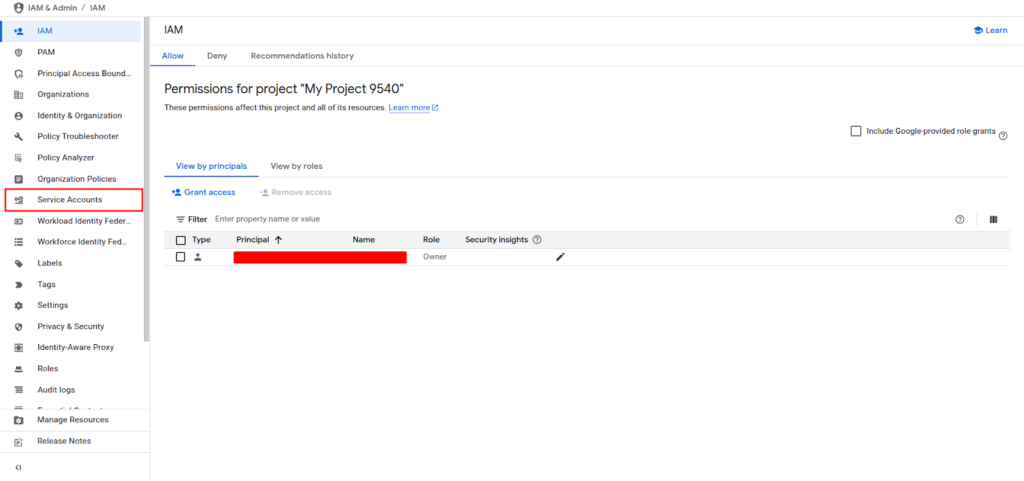Click the Policy Troubleshooter wrench icon
The height and width of the screenshot is (481, 1024).
click(18, 136)
